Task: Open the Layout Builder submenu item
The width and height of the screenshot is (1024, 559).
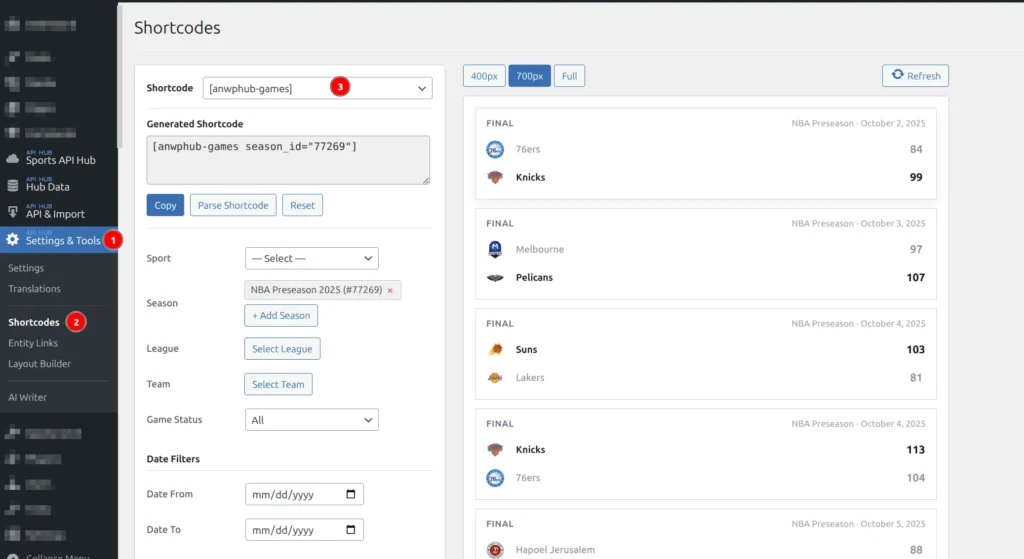Action: click(x=39, y=364)
